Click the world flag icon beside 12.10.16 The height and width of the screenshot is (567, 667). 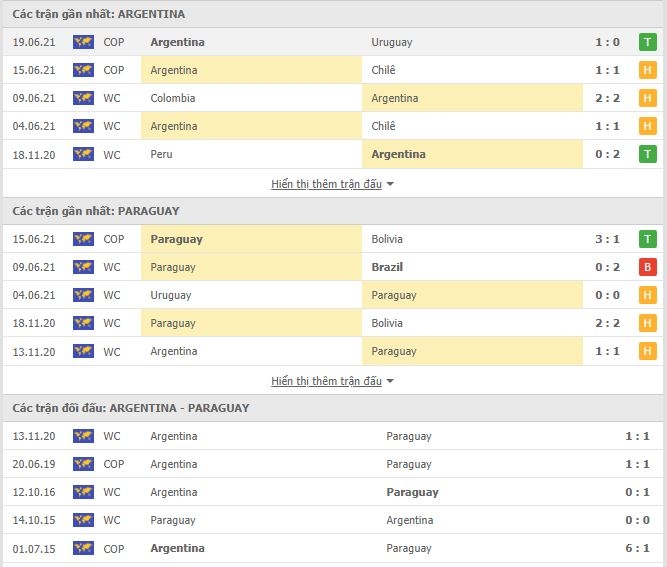pos(83,492)
